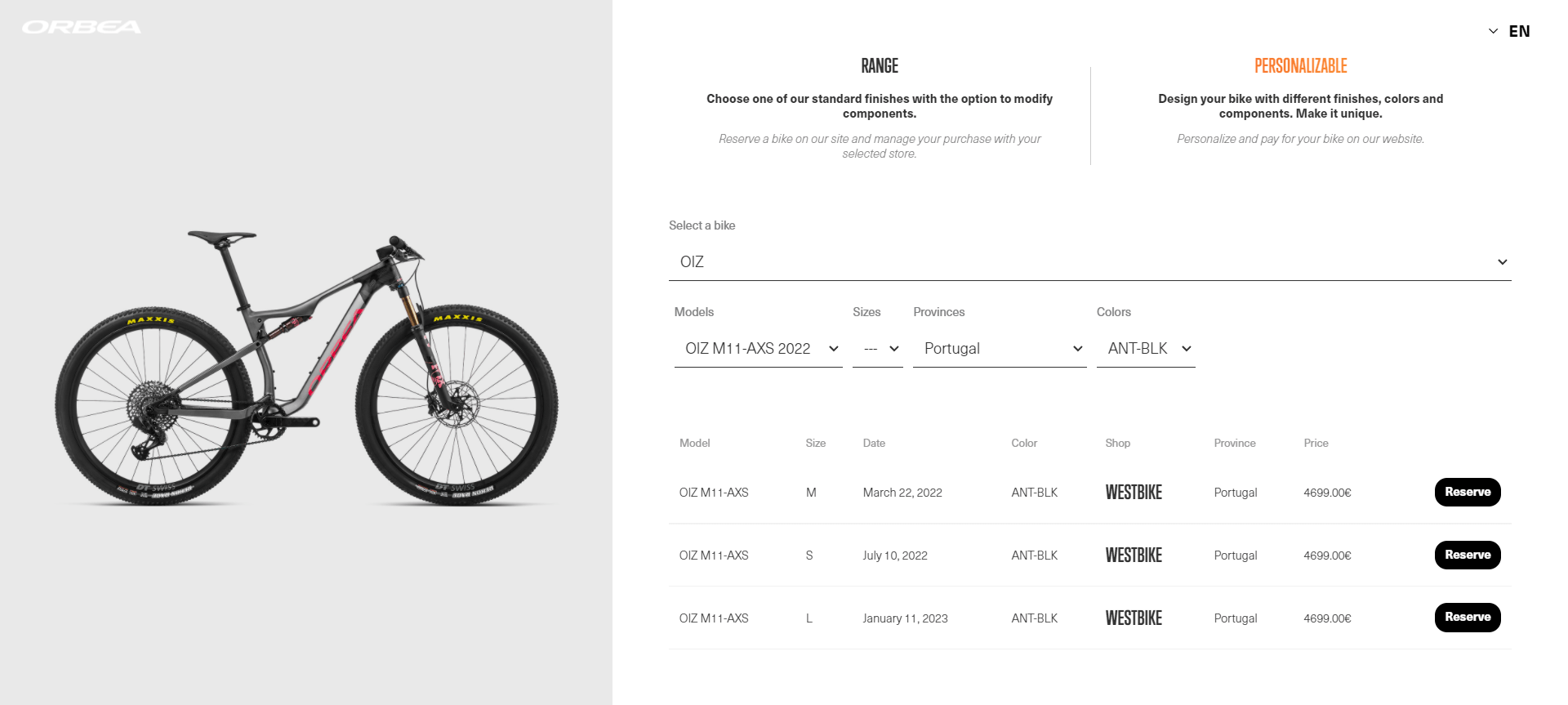Open the EN language selector

coord(1509,31)
